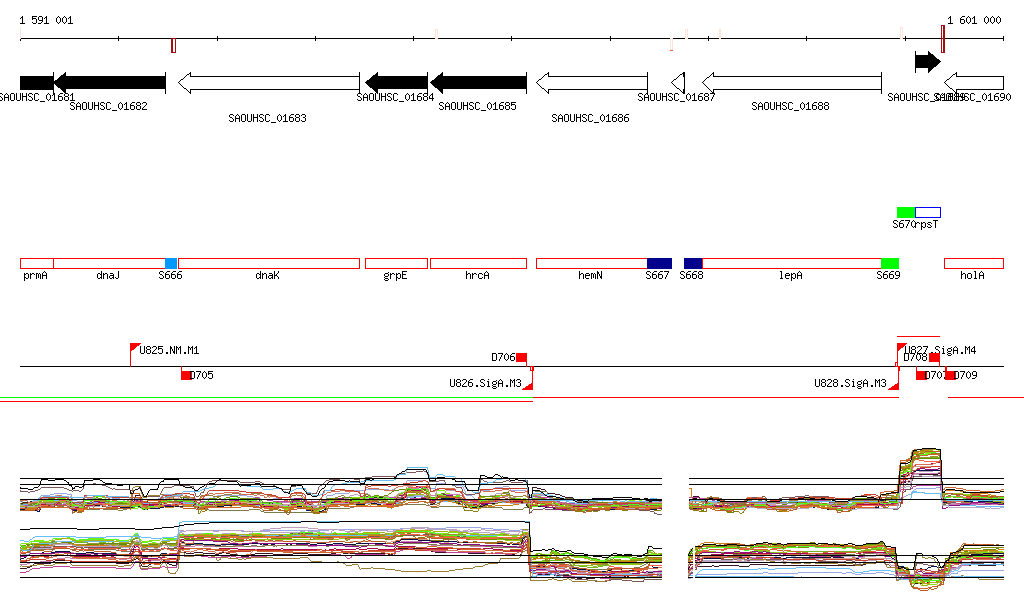Screen dimensions: 1024x611
Task: Click the SAOUHSC_01686 gene label
Action: [590, 118]
